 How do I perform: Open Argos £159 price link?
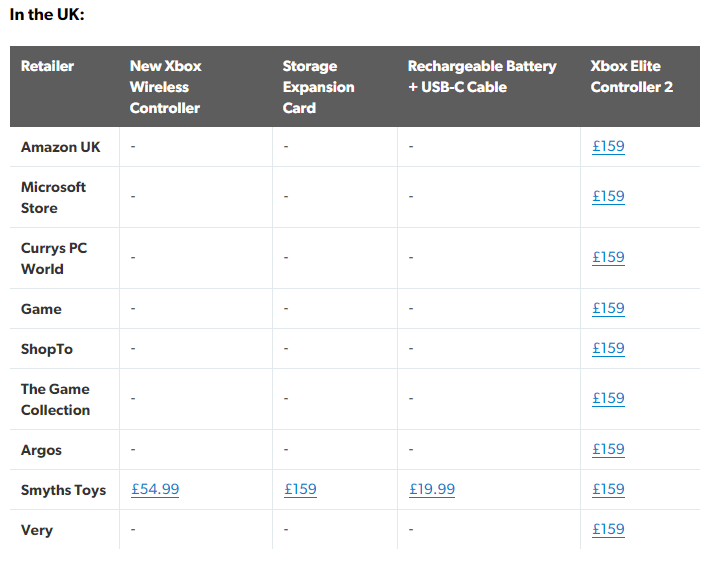coord(608,450)
